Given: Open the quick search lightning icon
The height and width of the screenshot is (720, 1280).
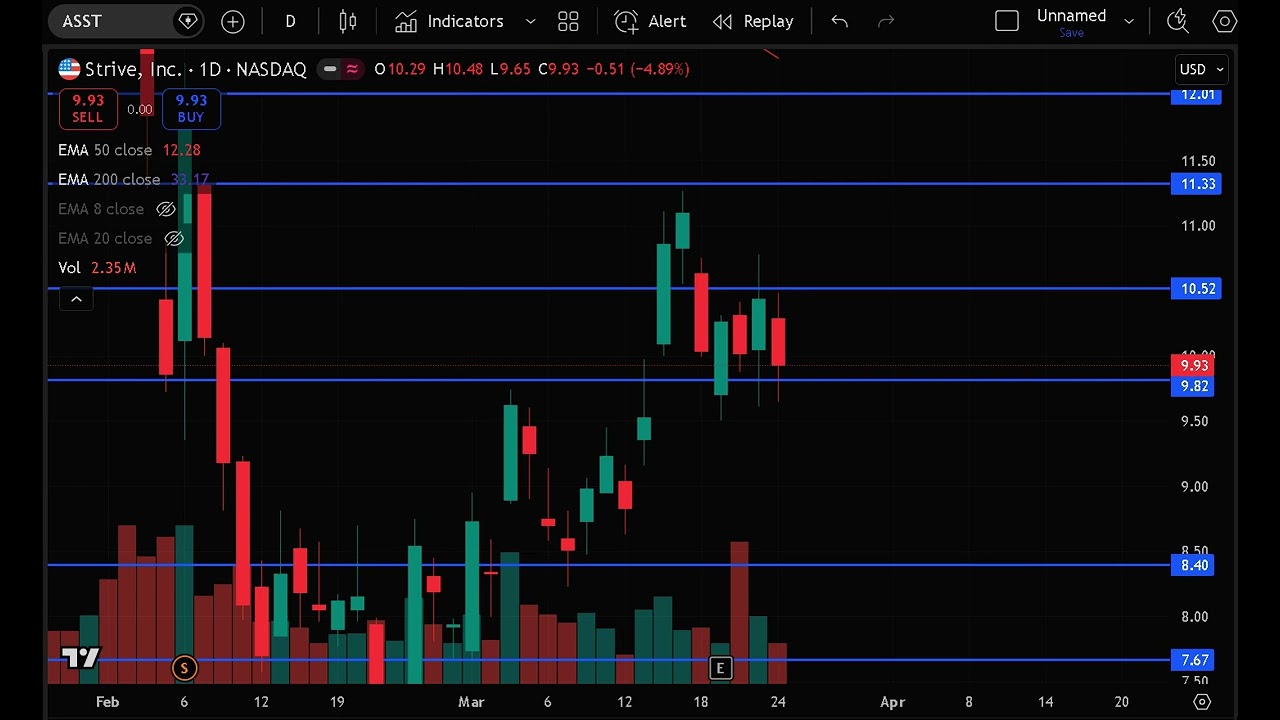Looking at the screenshot, I should coord(1178,21).
